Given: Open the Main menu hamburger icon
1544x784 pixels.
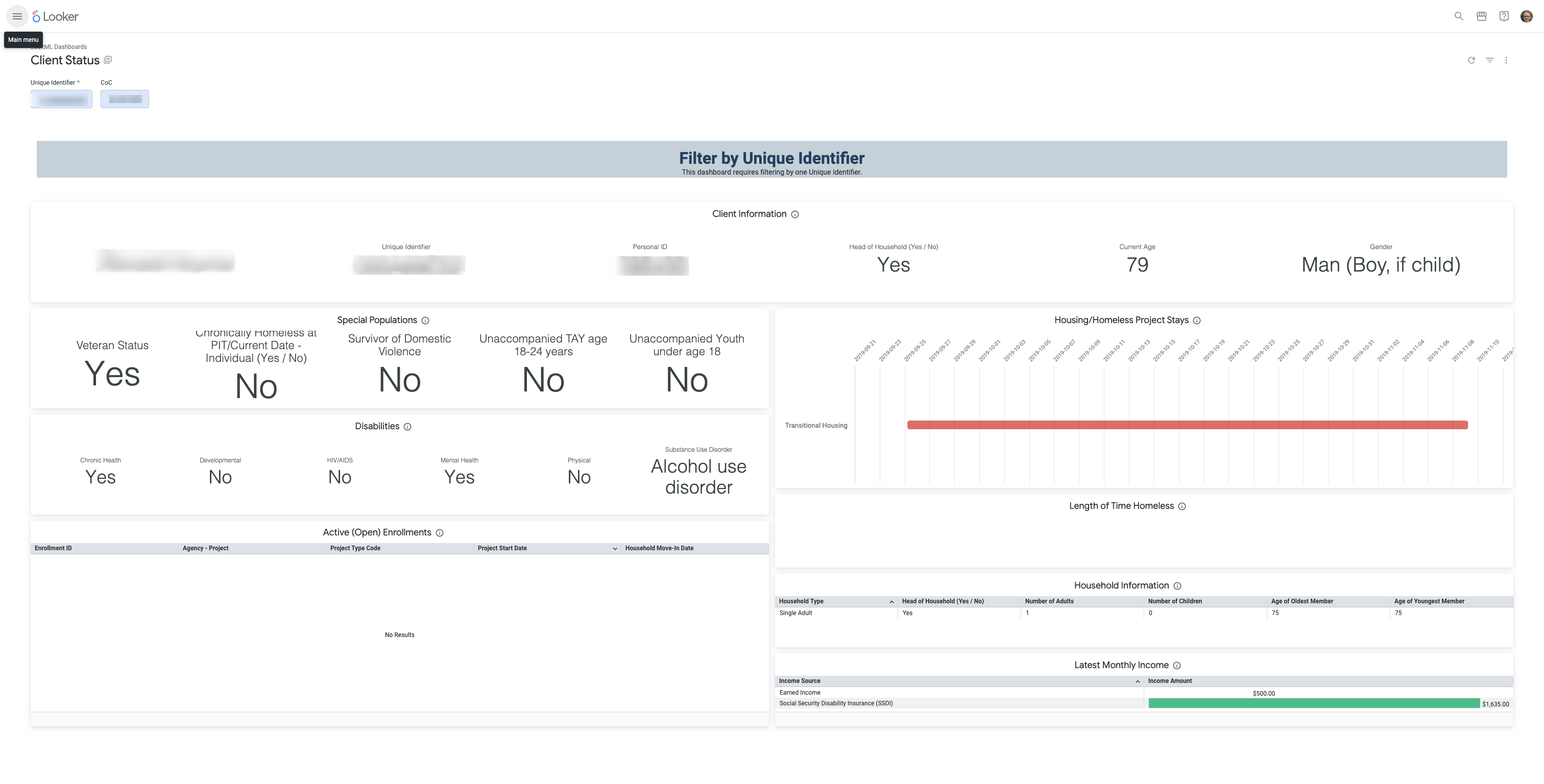Looking at the screenshot, I should pos(17,16).
